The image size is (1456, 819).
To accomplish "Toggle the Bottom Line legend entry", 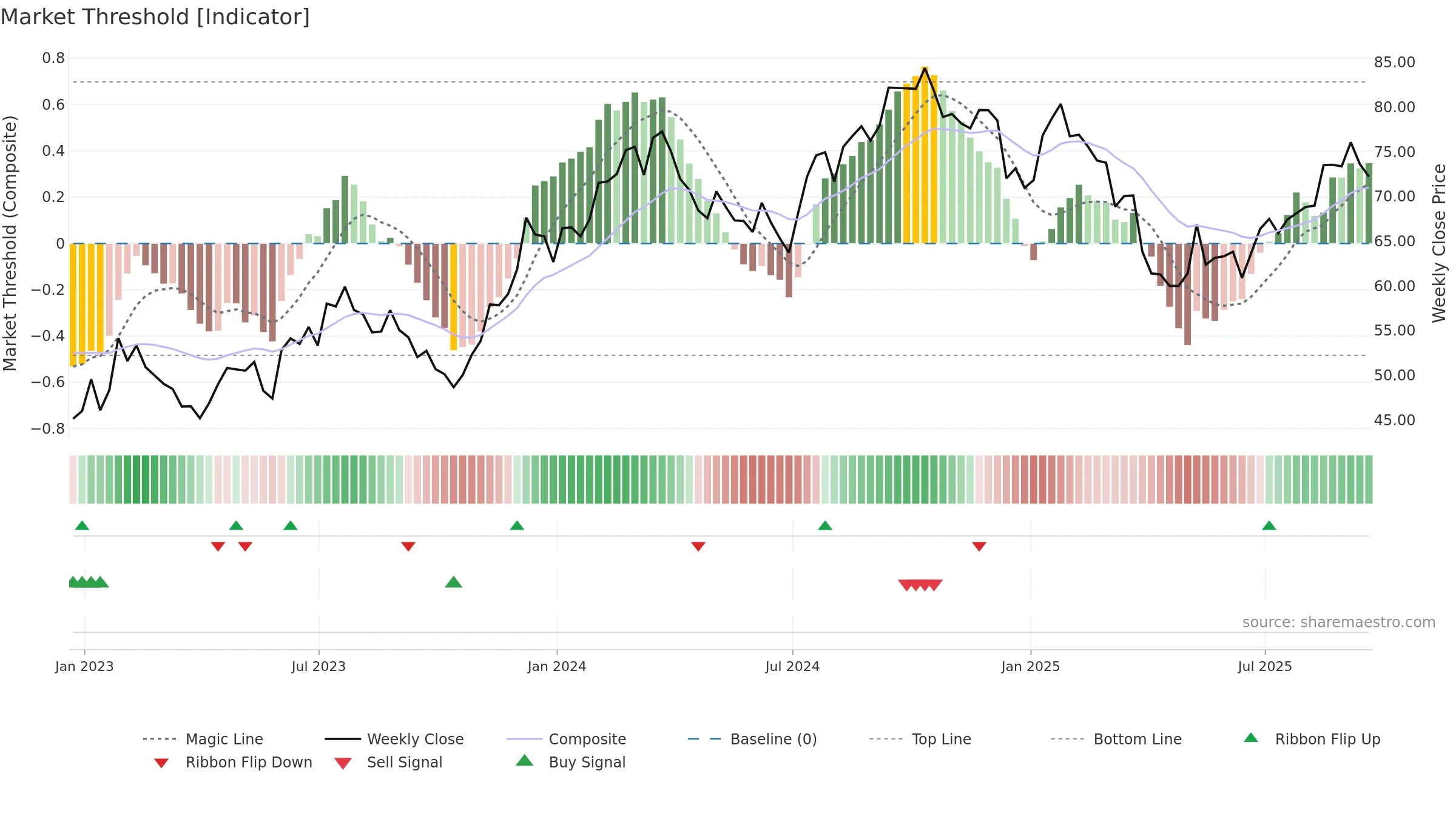I will click(x=1116, y=739).
